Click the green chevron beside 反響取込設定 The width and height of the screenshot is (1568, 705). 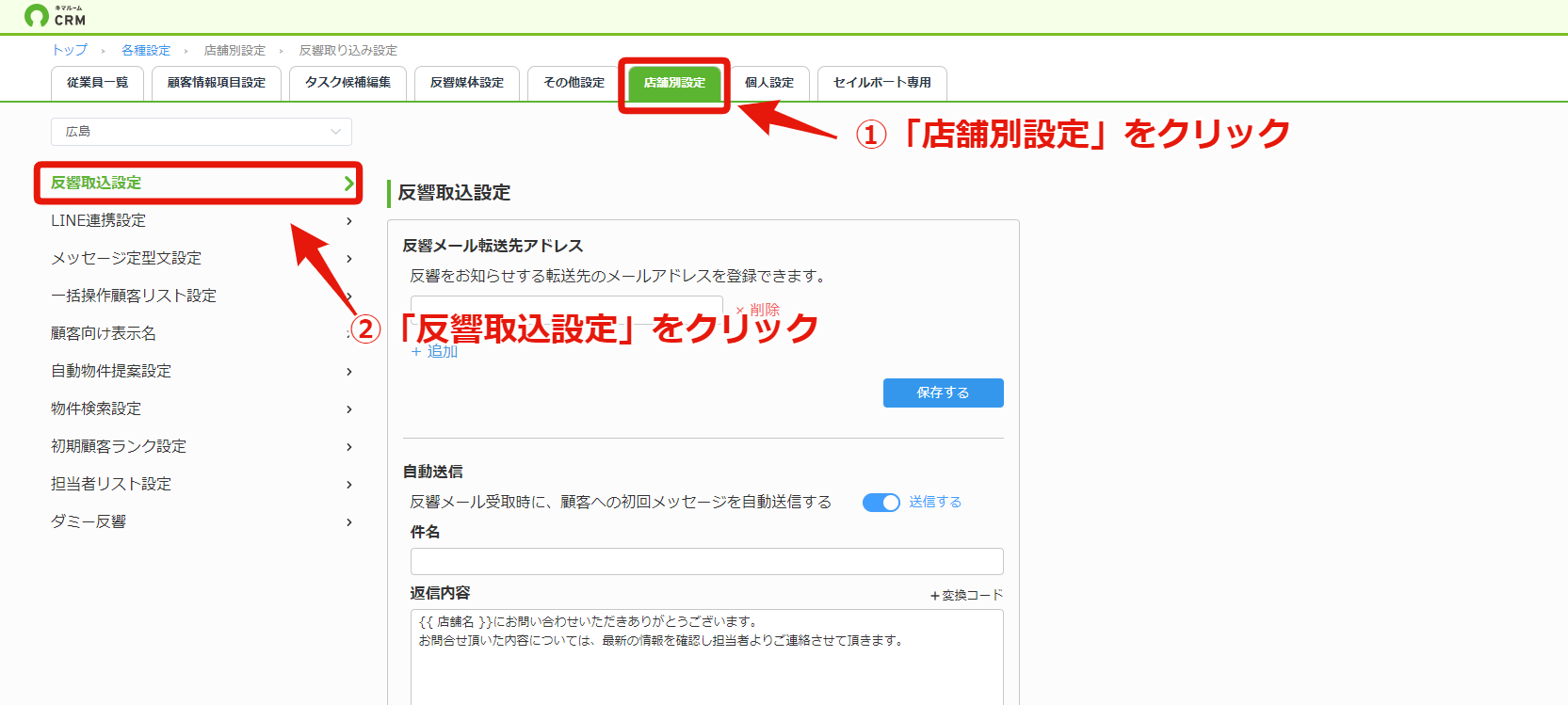coord(349,184)
